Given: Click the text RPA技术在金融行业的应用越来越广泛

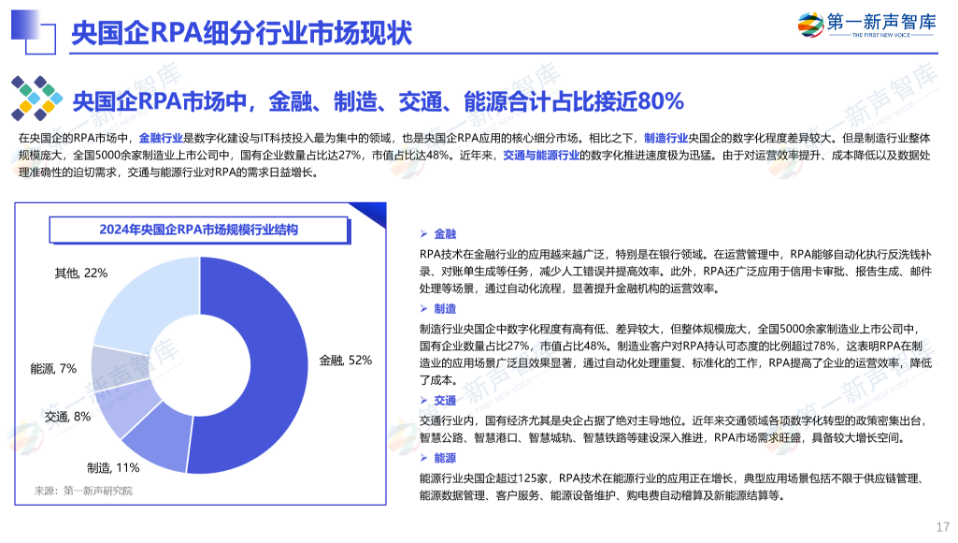Looking at the screenshot, I should 512,254.
